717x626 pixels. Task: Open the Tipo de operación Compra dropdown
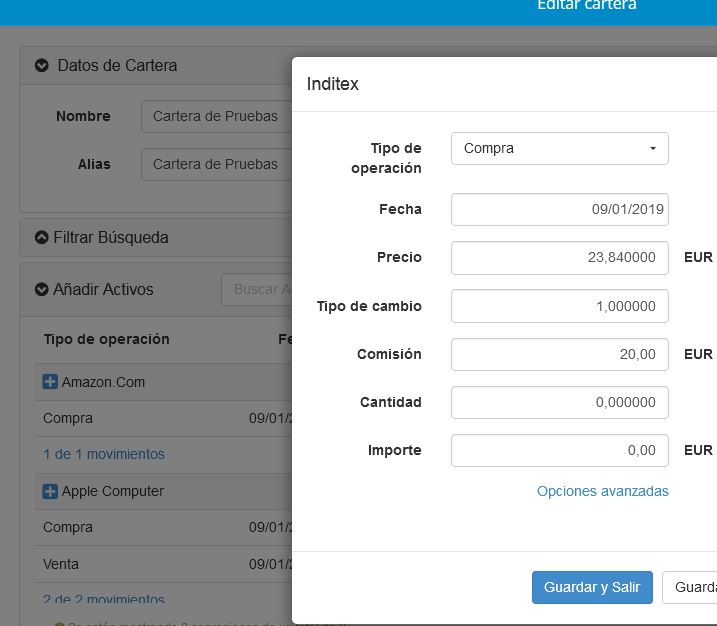[x=560, y=149]
